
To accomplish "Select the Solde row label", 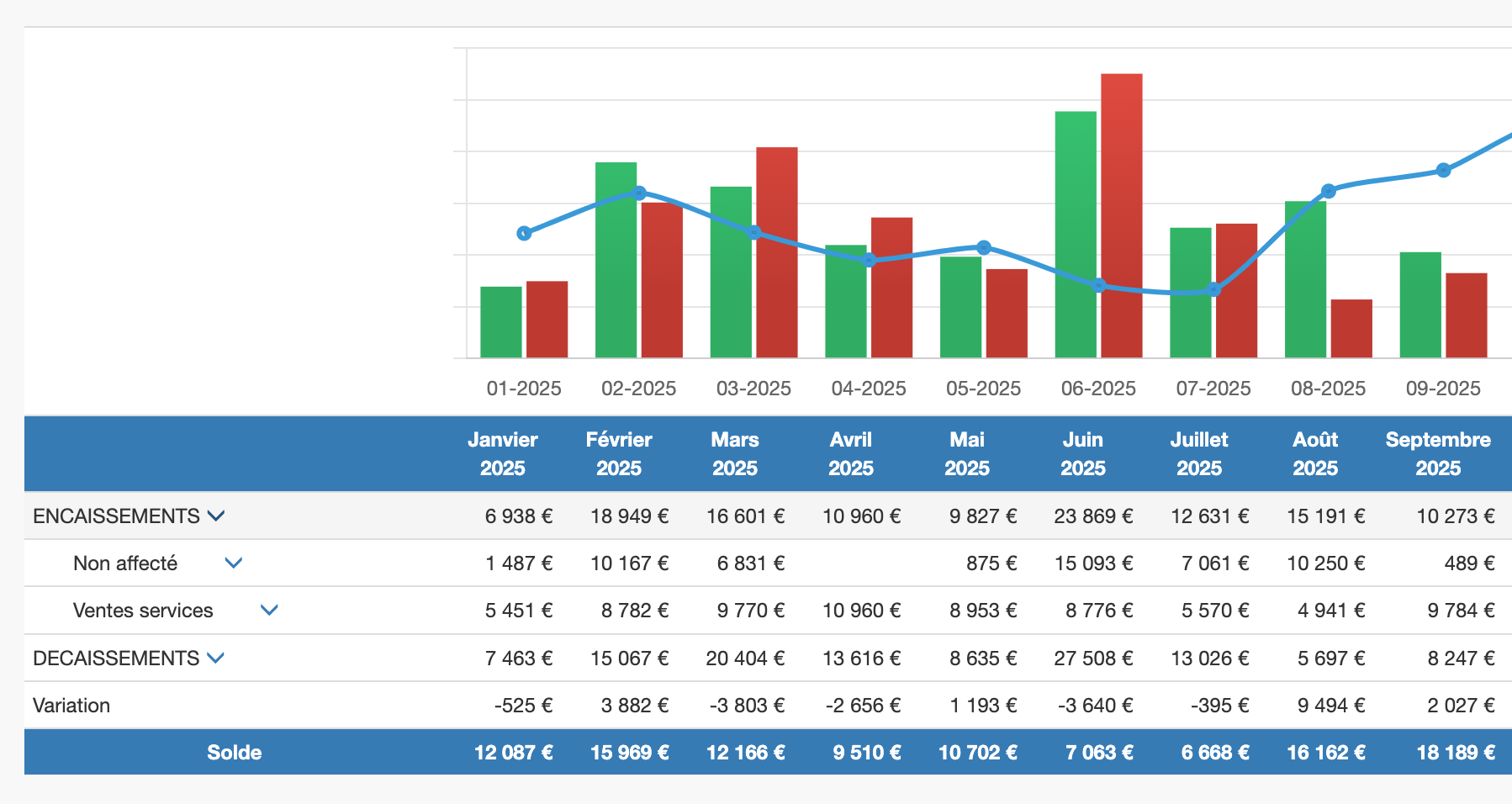I will (235, 753).
